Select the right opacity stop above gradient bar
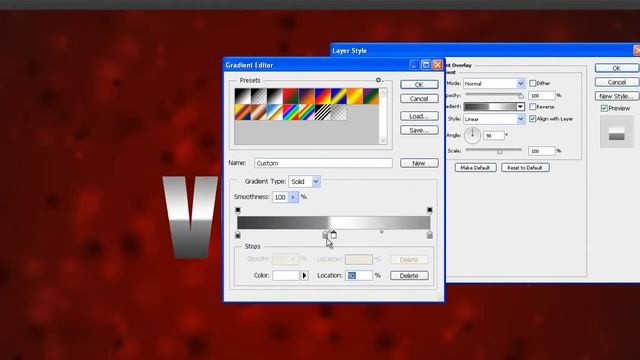This screenshot has height=360, width=640. (429, 211)
